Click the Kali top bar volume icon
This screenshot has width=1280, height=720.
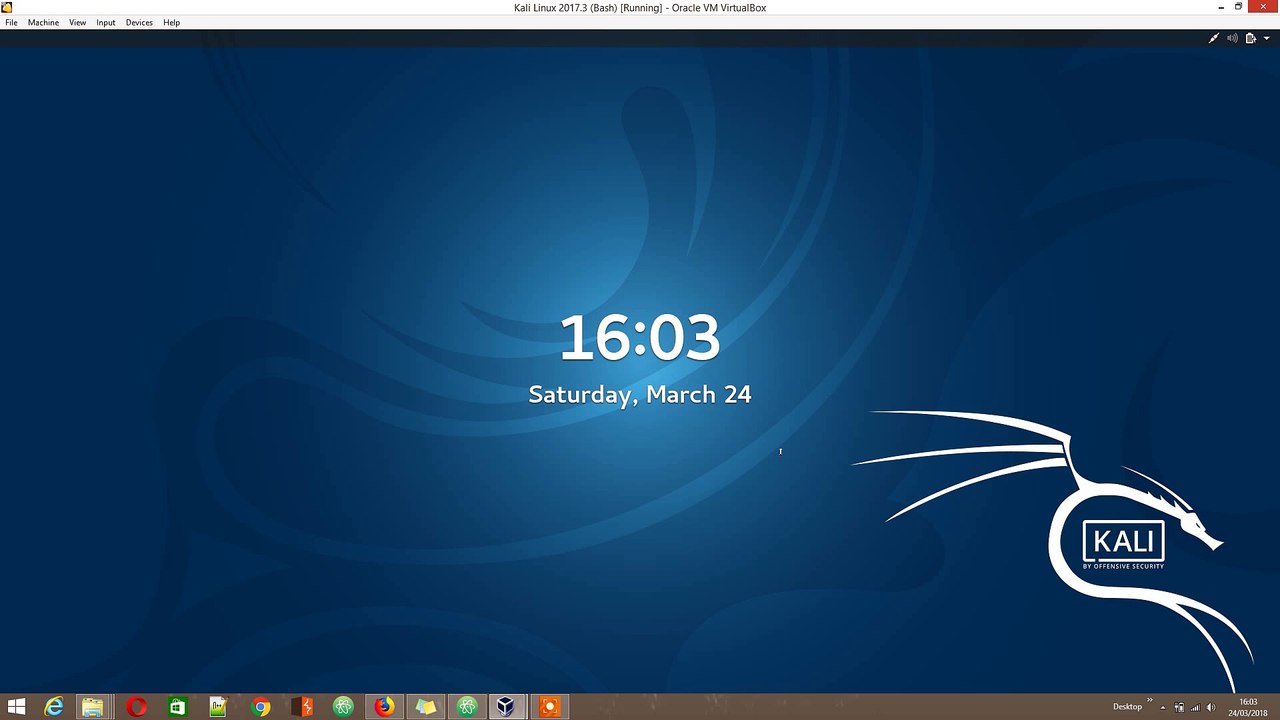[1232, 38]
